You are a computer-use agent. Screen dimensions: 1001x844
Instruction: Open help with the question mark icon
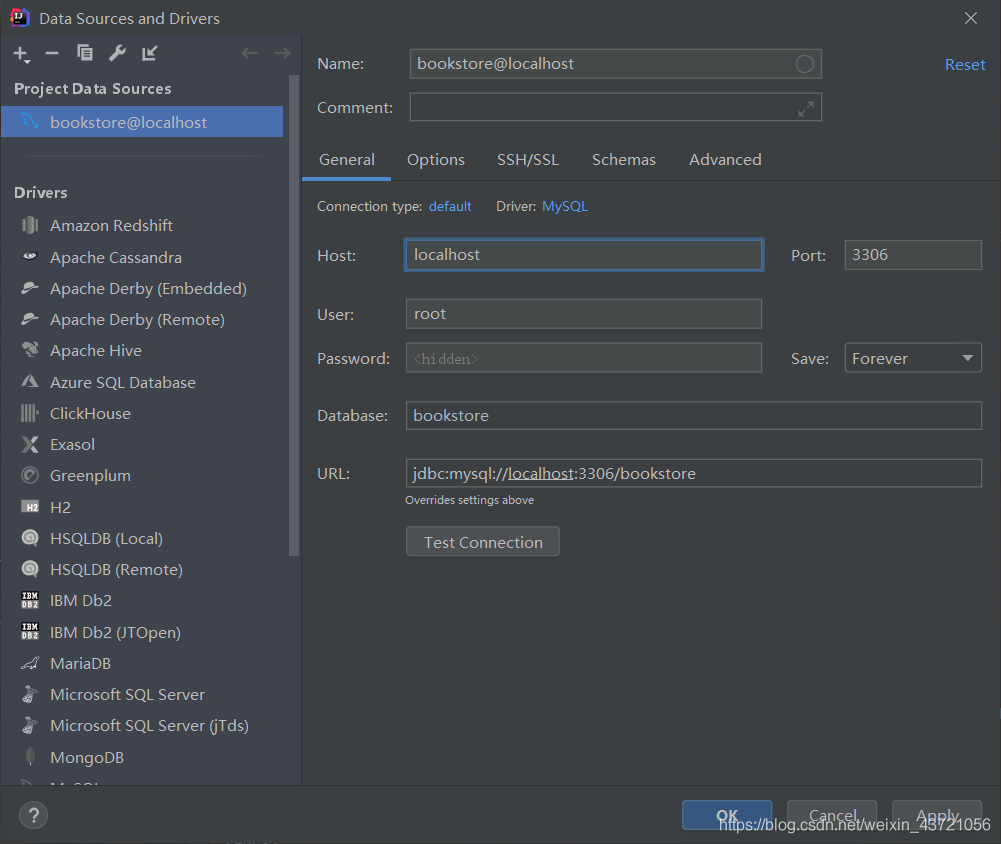(33, 815)
